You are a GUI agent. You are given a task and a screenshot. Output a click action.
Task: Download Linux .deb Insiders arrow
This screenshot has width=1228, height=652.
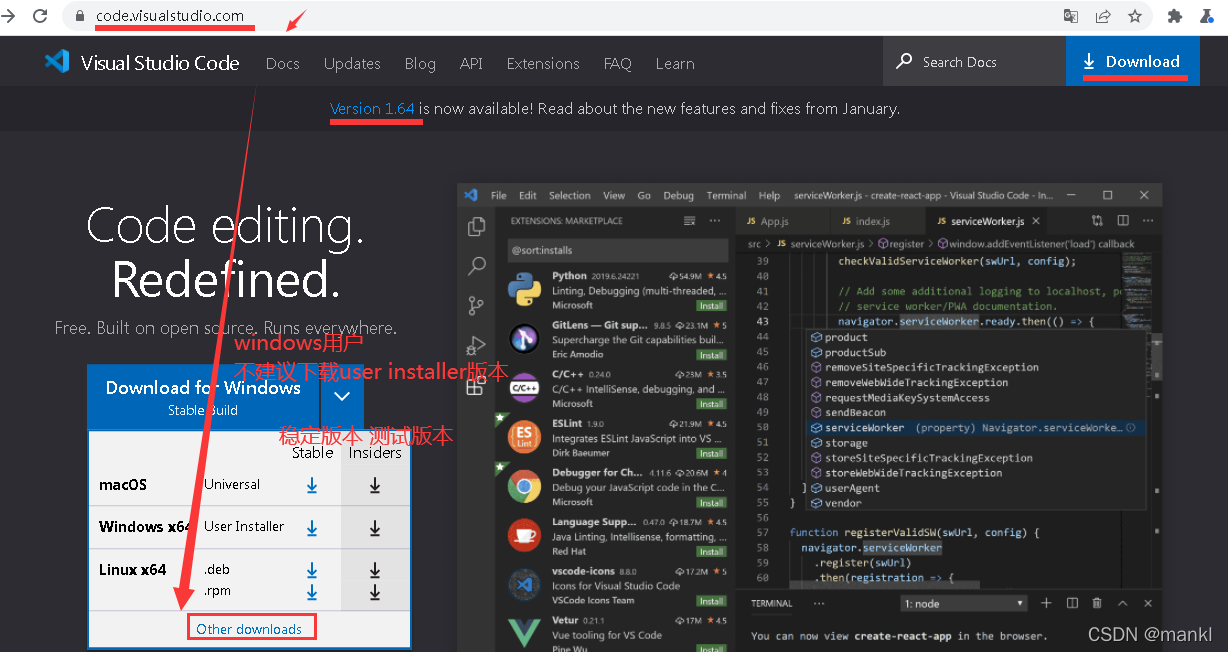tap(375, 570)
